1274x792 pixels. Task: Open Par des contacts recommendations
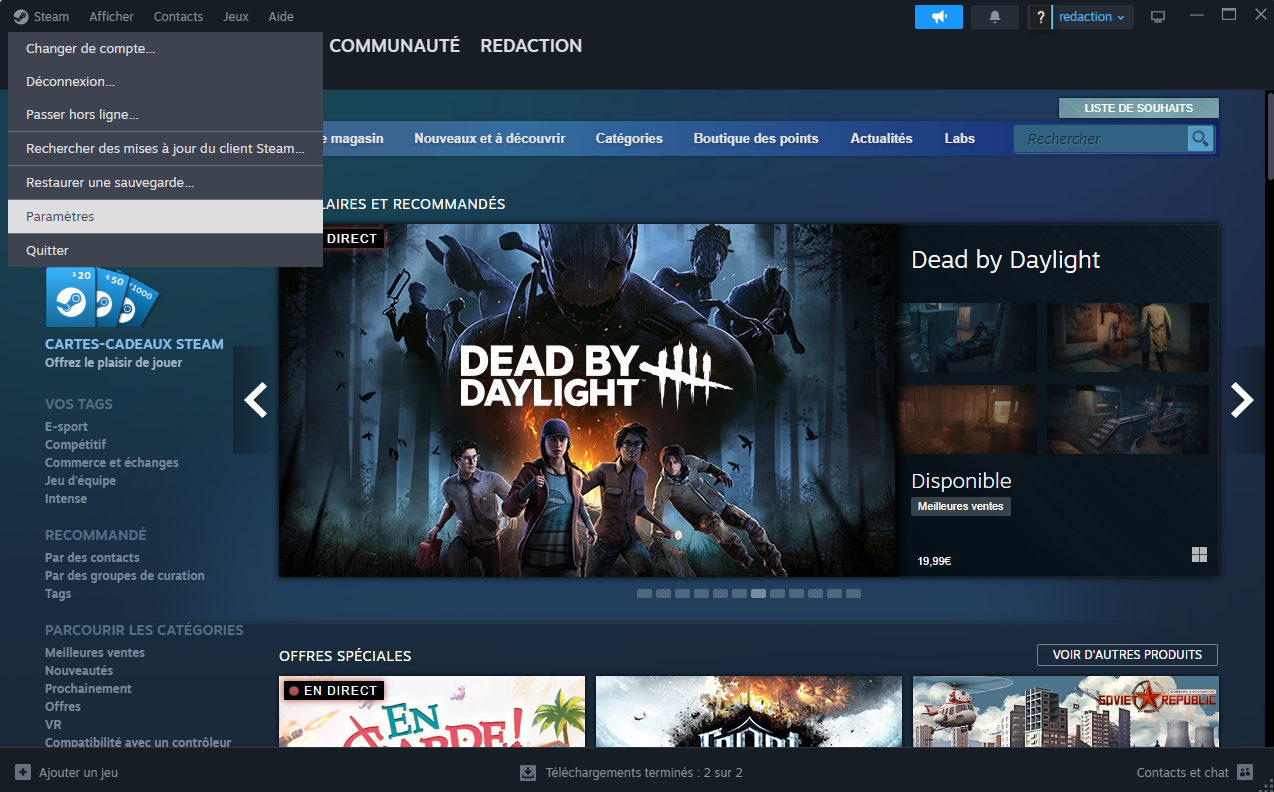pyautogui.click(x=92, y=558)
